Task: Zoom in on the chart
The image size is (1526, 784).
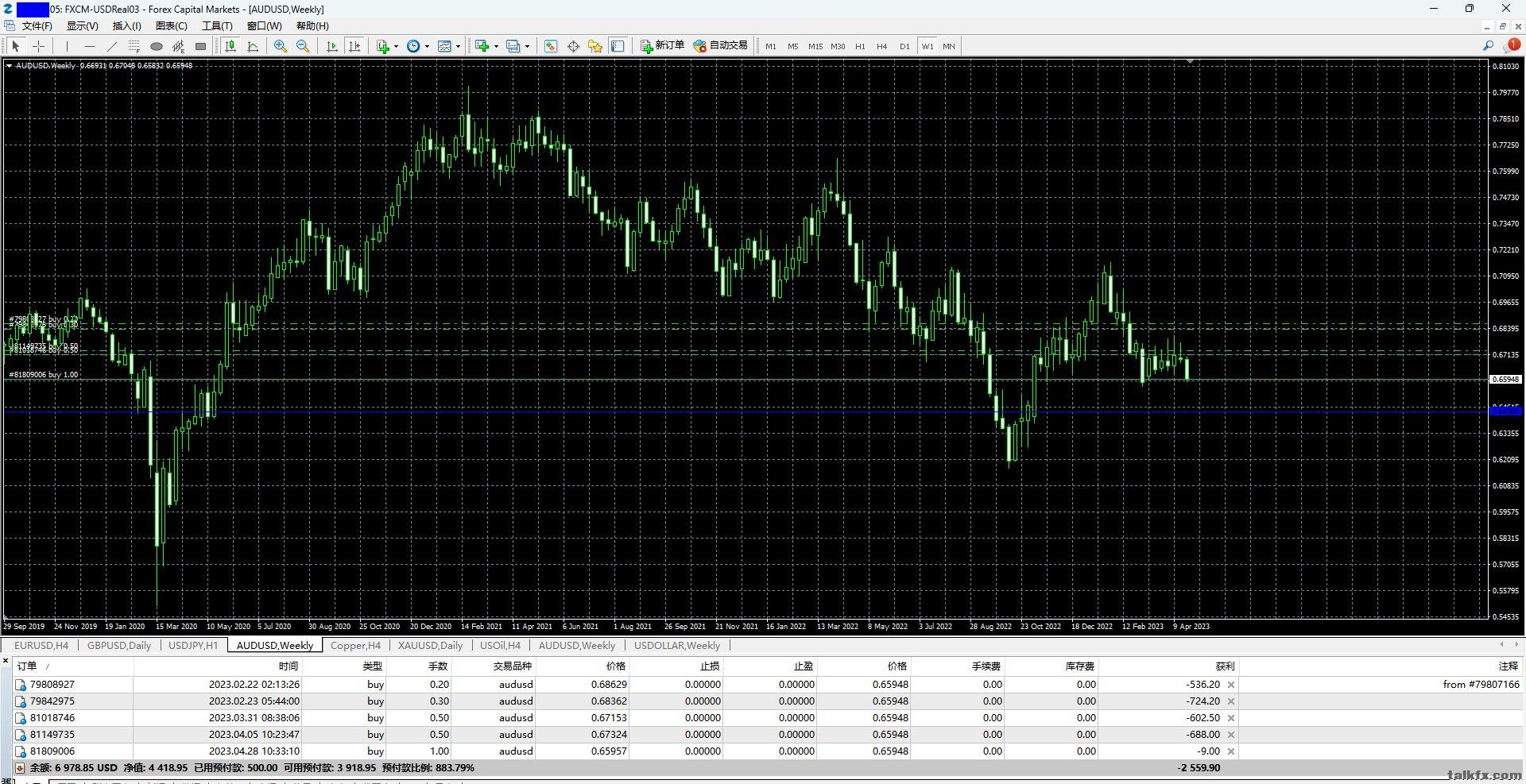Action: tap(281, 46)
